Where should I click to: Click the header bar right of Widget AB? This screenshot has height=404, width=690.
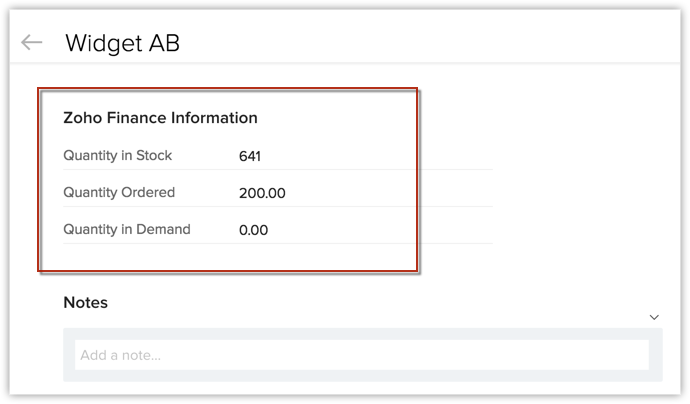point(429,42)
